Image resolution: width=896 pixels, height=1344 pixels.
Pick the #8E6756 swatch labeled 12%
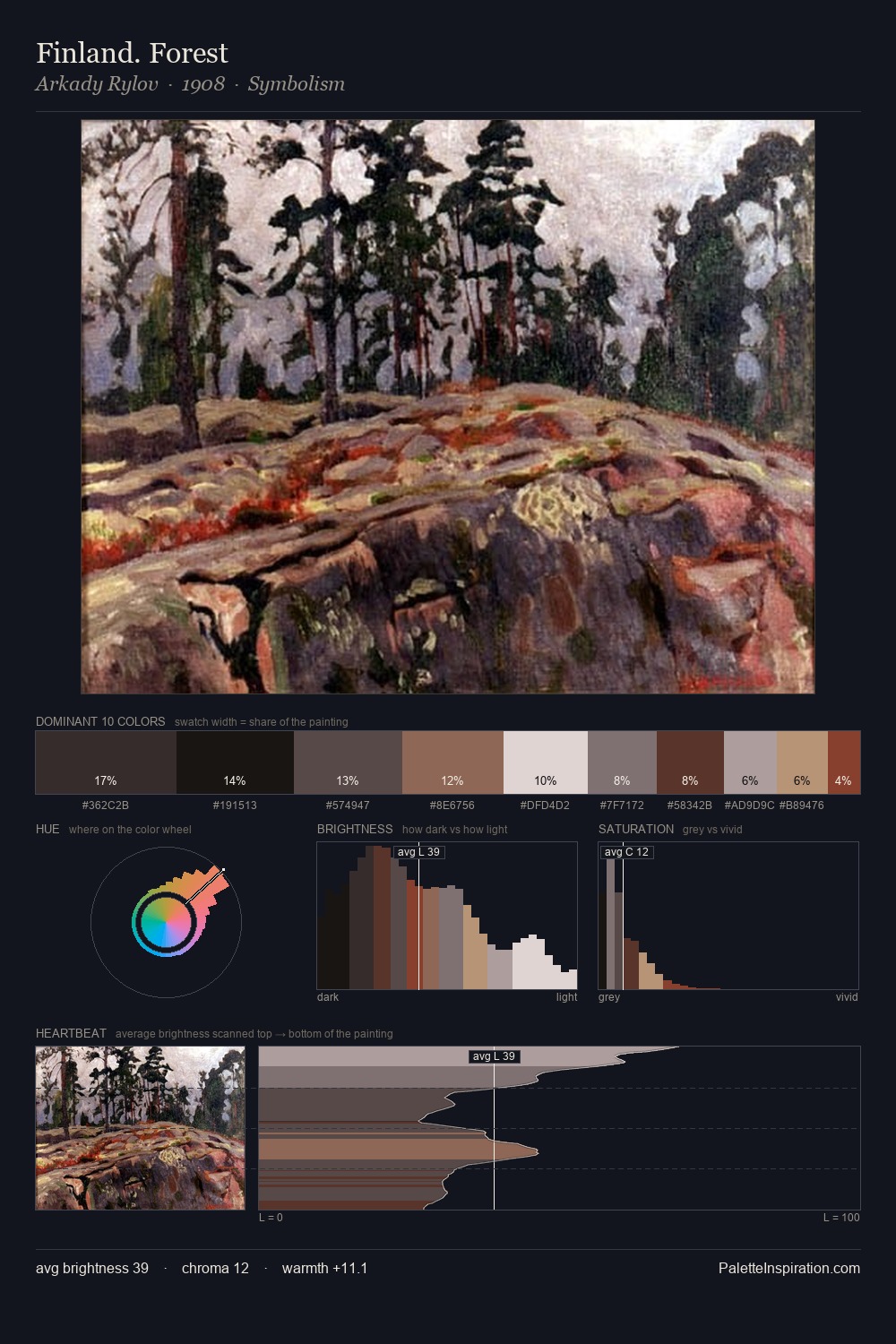pos(452,762)
